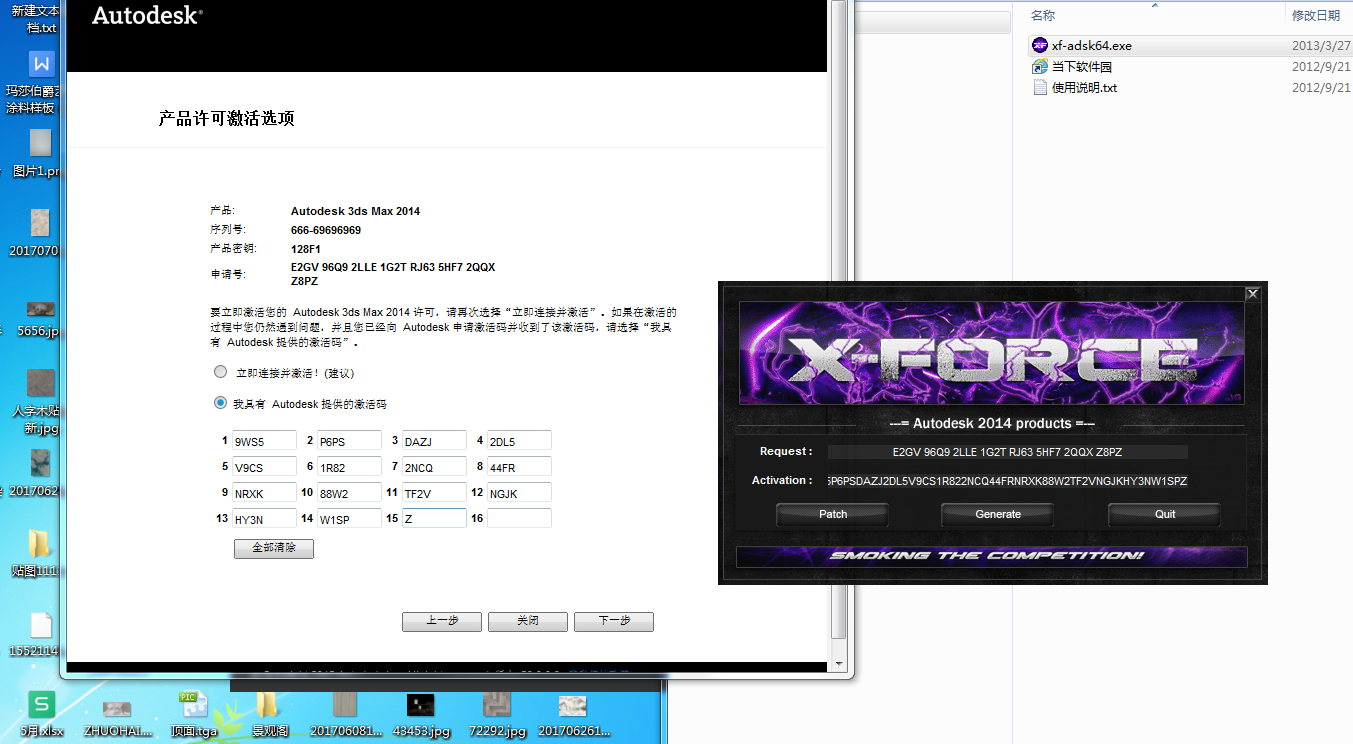
Task: Sort Explorer files by 名称 column
Action: click(x=1043, y=15)
